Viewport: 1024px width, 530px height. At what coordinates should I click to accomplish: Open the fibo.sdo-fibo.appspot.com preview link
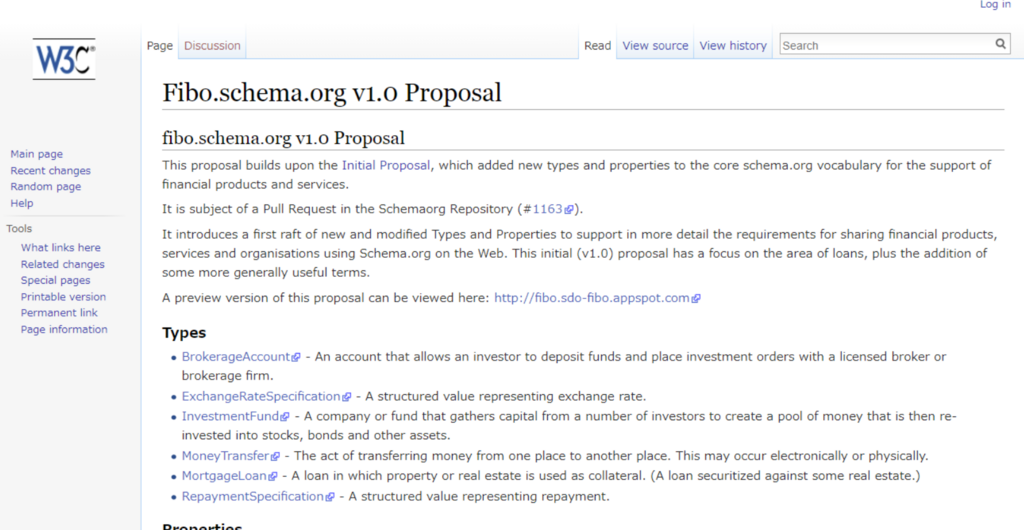click(597, 298)
